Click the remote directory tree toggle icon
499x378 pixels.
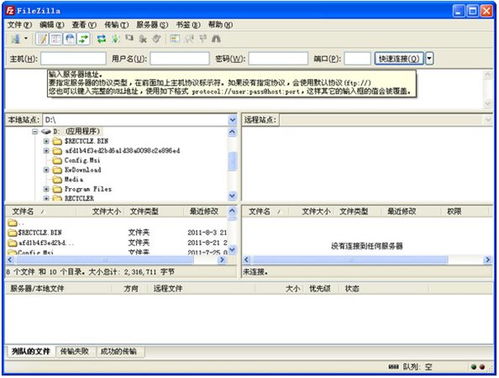click(70, 39)
